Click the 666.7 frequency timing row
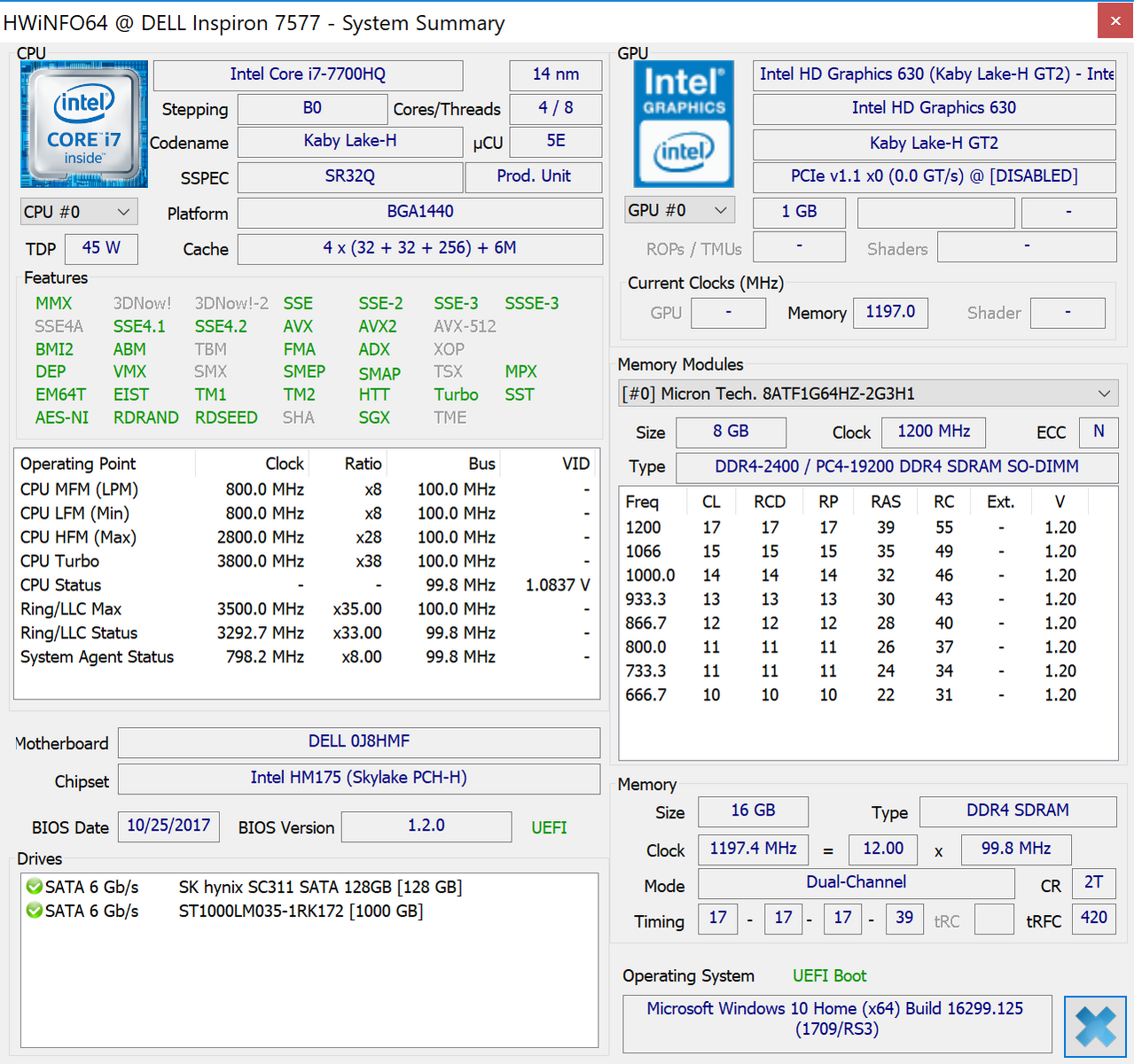 coord(868,695)
